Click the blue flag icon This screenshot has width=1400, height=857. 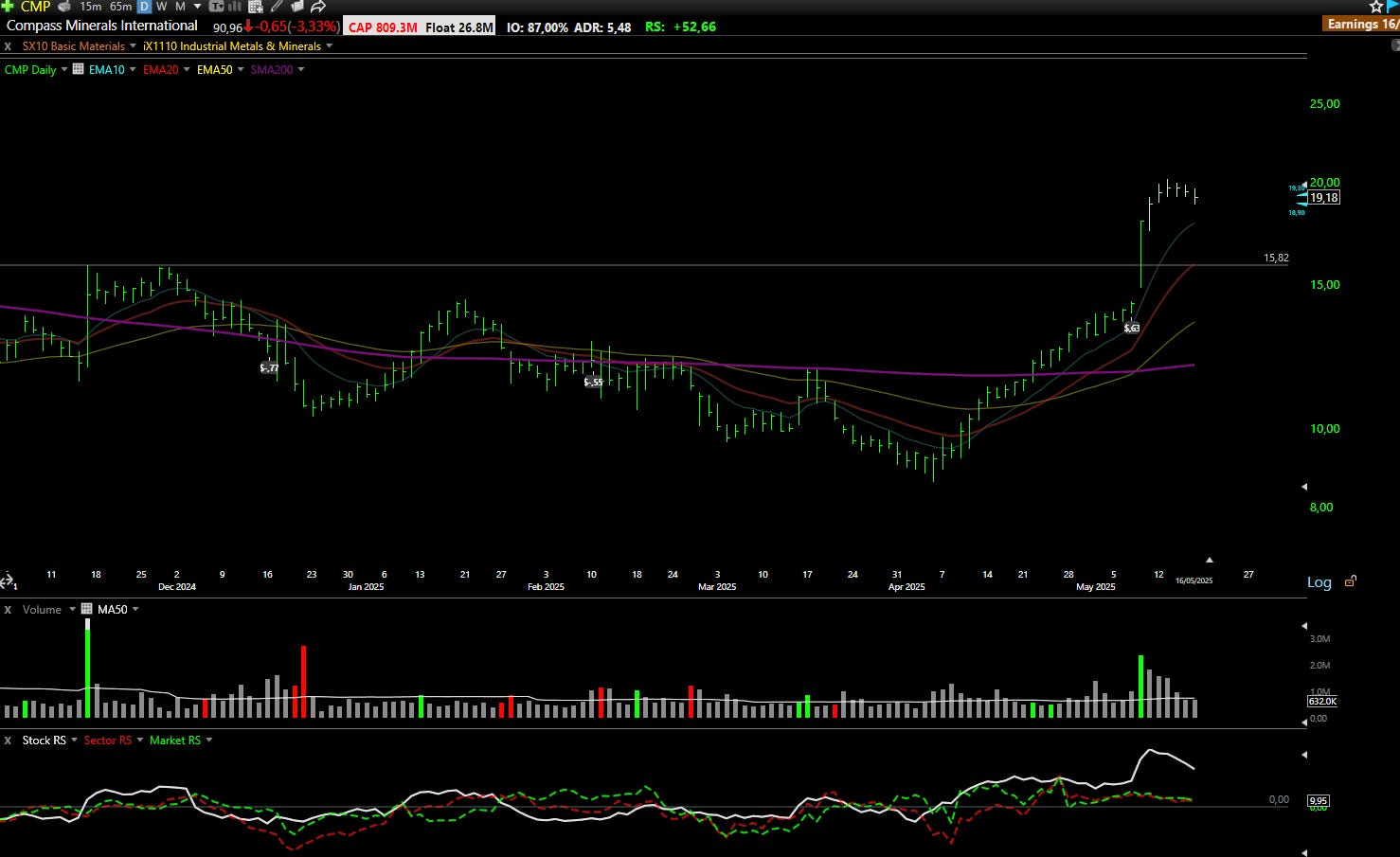[x=1392, y=6]
